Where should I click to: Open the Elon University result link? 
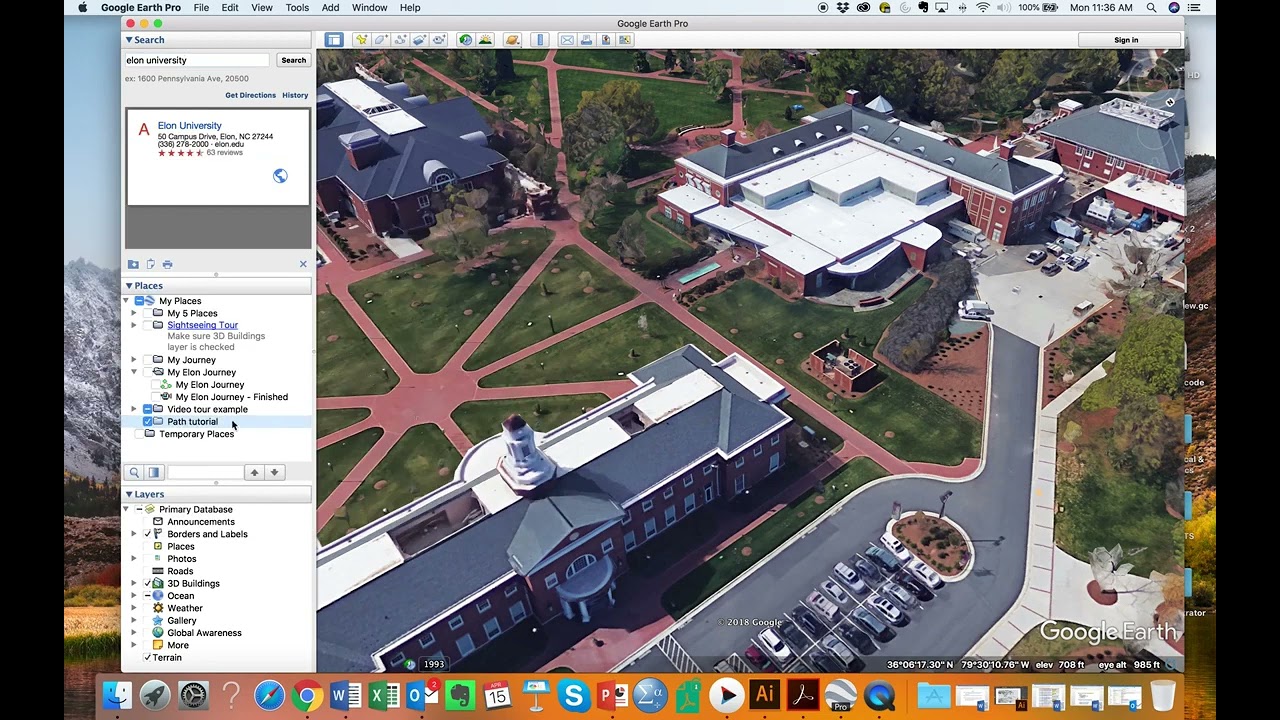tap(189, 126)
